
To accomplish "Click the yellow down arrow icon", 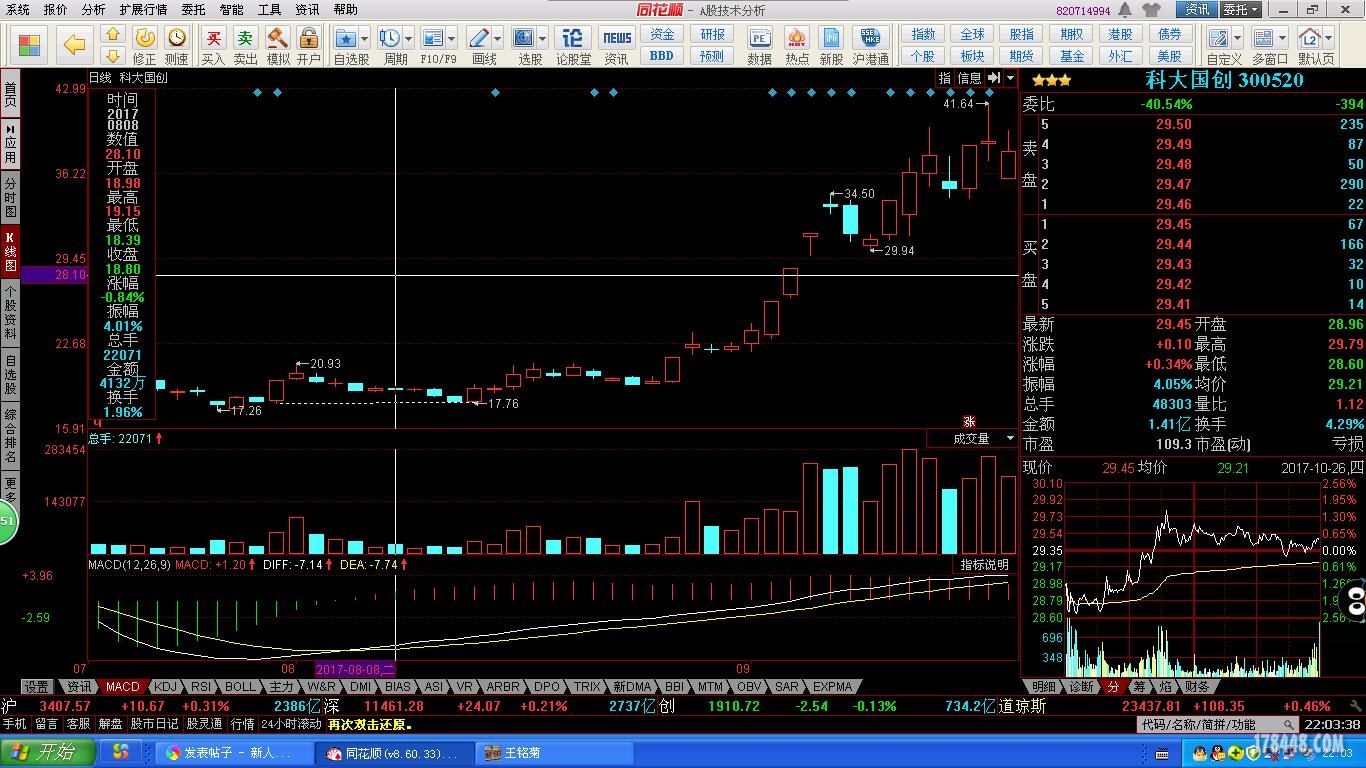I will (113, 56).
